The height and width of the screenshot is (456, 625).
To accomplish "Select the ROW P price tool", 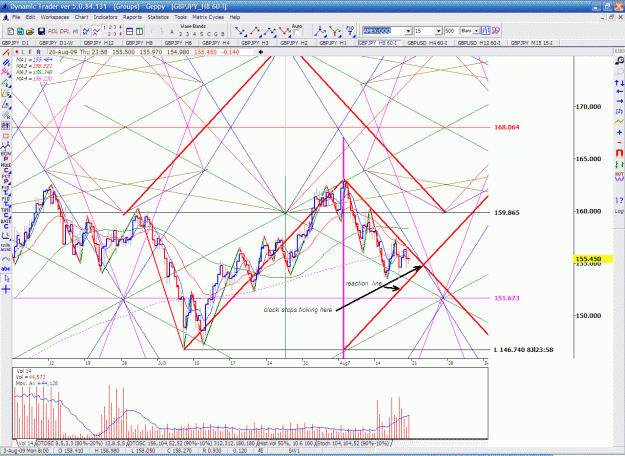I will [6, 156].
